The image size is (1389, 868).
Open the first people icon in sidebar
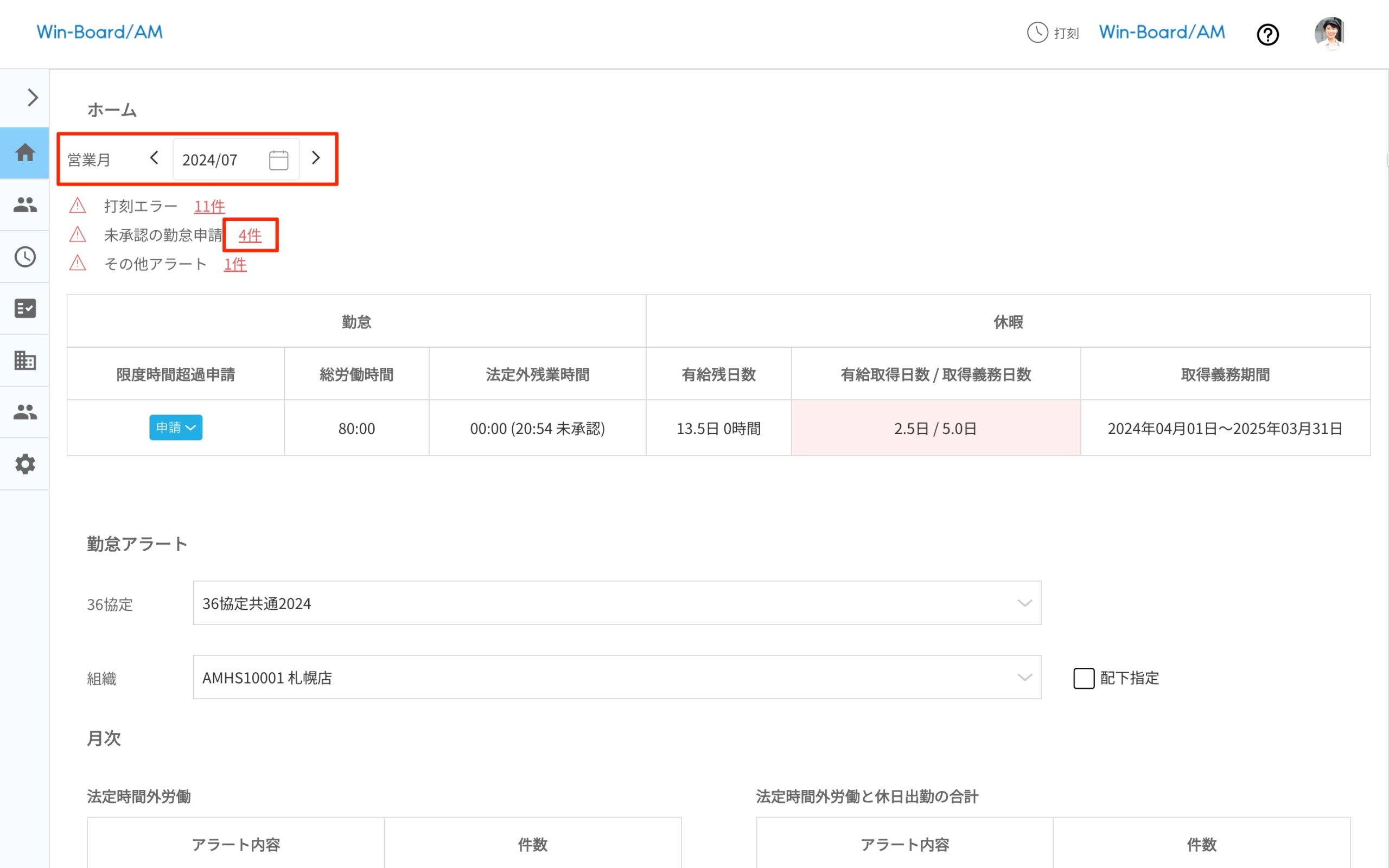point(24,205)
